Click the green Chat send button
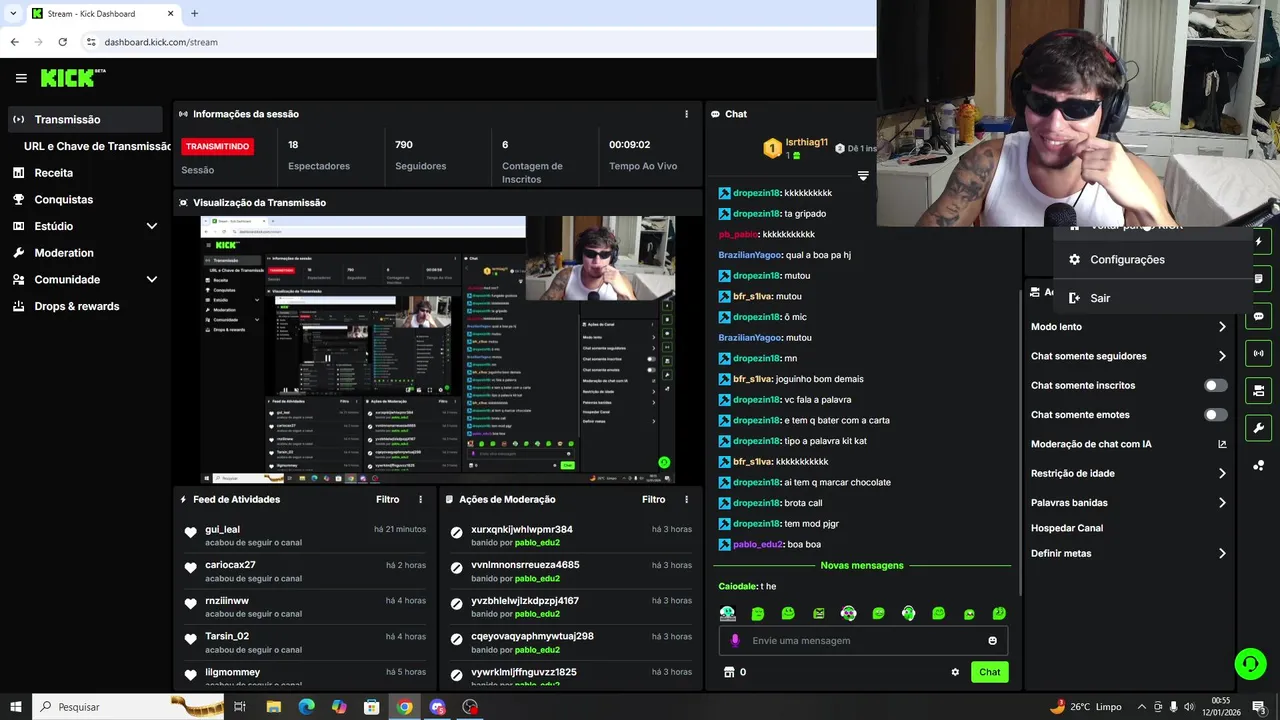This screenshot has width=1280, height=720. [989, 672]
